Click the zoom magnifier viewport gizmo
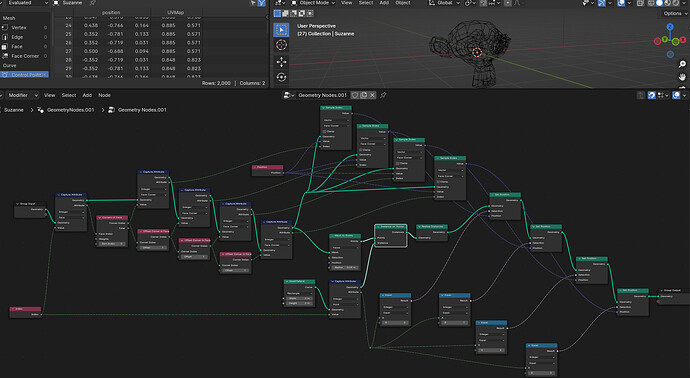 coord(682,65)
